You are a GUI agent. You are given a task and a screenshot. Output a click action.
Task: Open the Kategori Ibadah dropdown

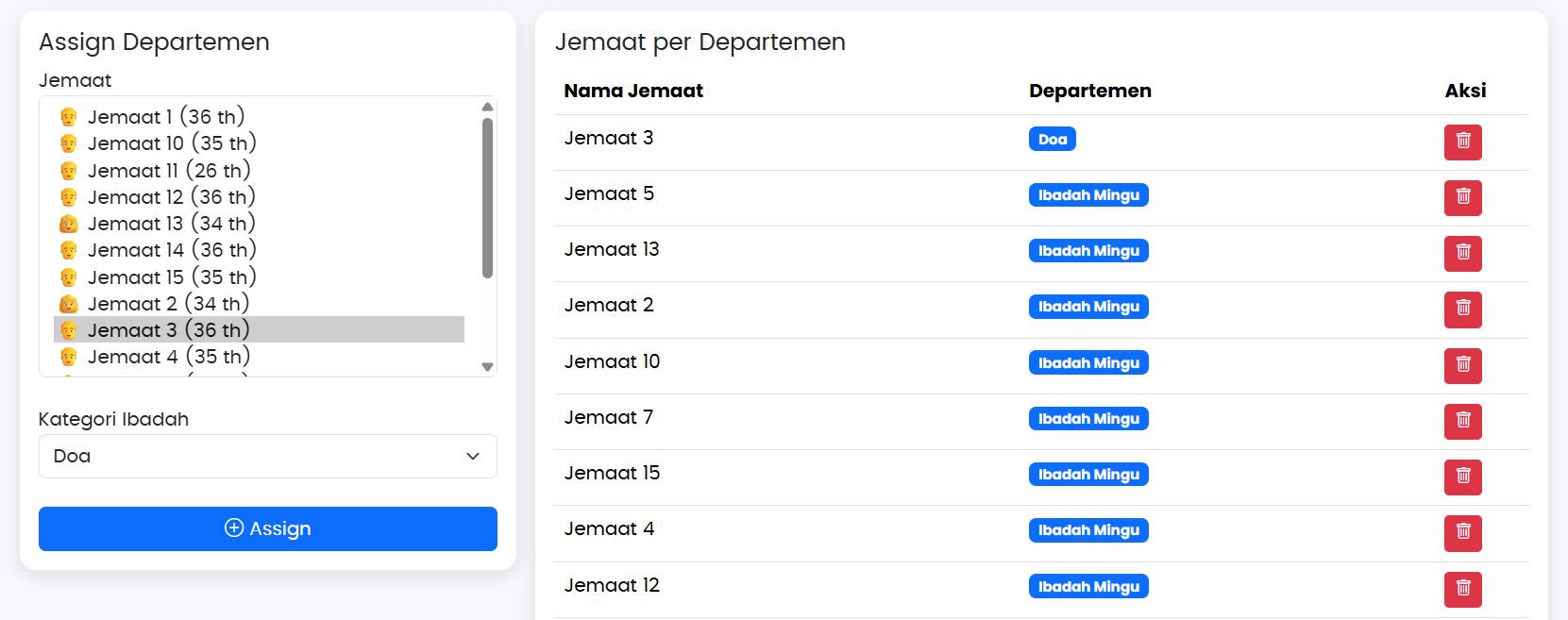267,457
